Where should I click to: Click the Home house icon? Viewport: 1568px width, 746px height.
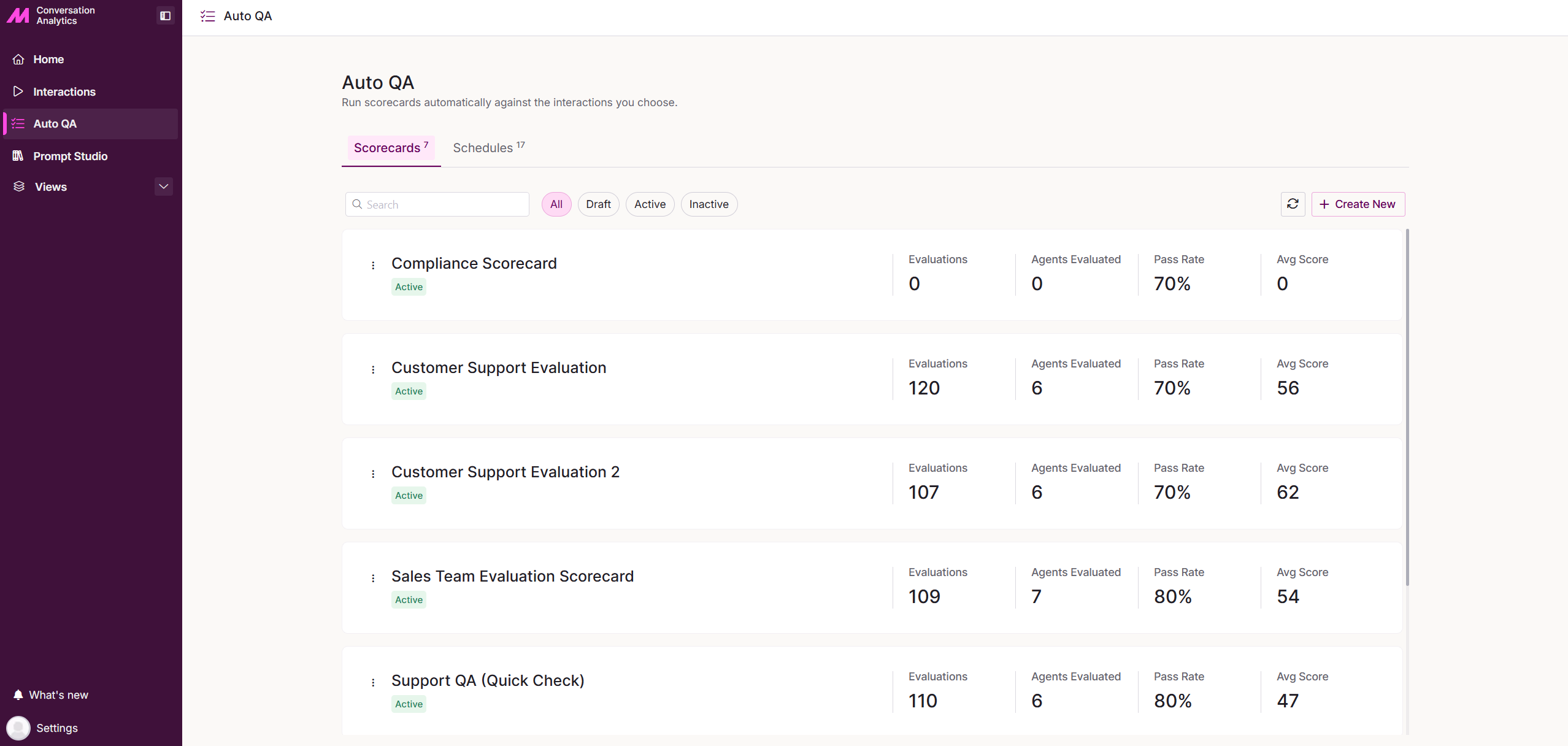(18, 60)
